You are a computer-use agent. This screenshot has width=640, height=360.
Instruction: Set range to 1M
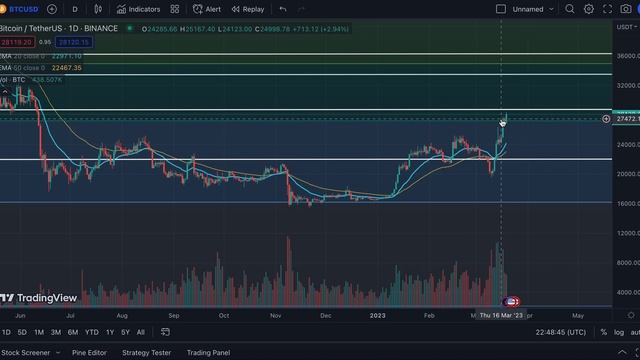pos(39,332)
